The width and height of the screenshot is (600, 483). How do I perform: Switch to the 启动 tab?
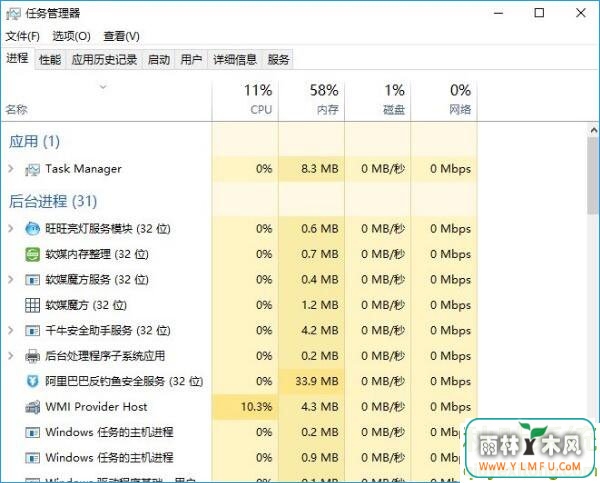(x=159, y=60)
